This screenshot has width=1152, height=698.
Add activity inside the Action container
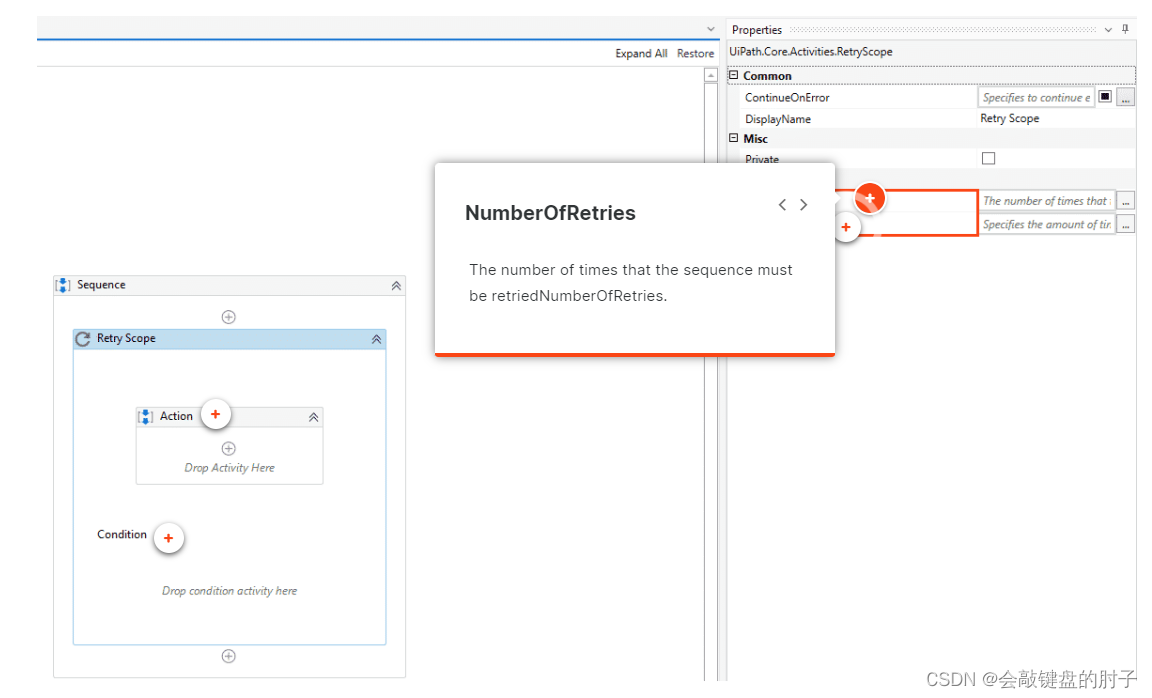click(228, 449)
